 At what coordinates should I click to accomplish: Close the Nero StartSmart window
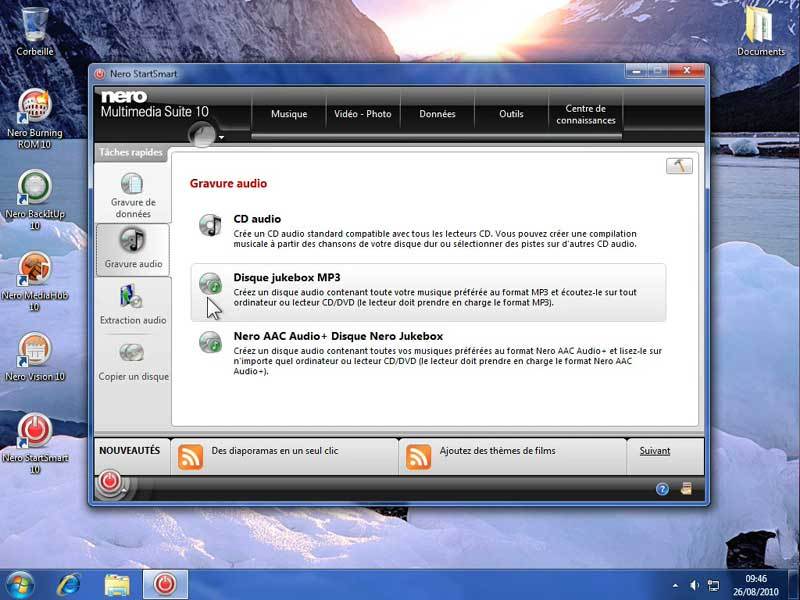(686, 71)
